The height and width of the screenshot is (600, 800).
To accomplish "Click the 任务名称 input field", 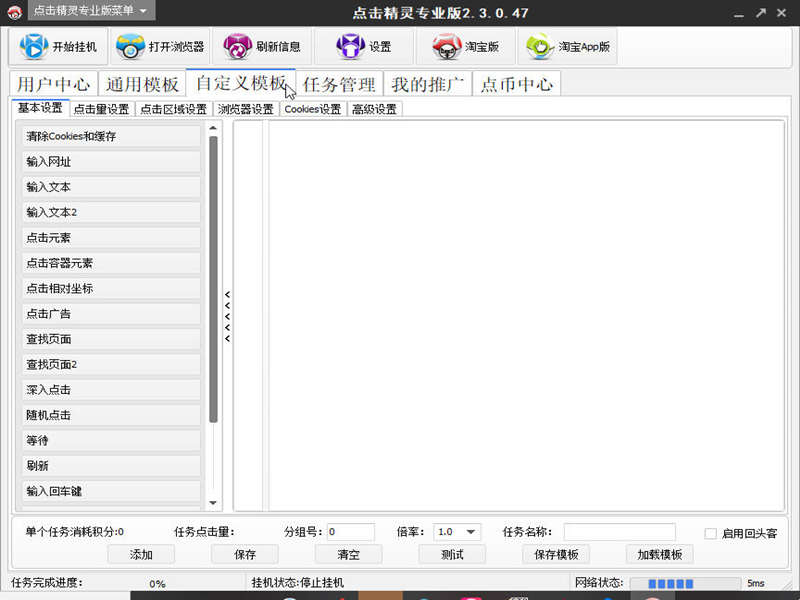I will point(619,532).
